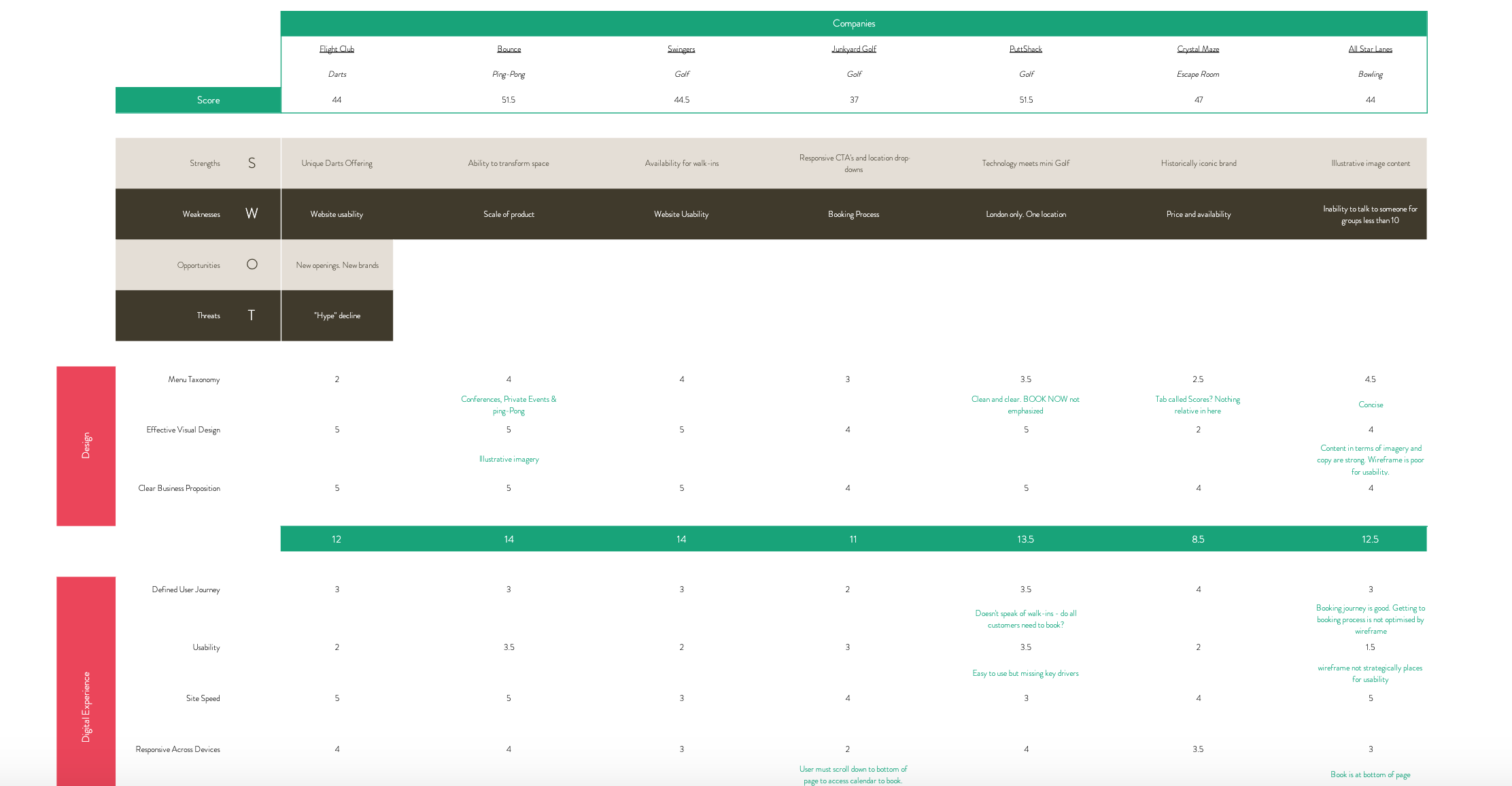Select the 'Concise' note
The image size is (1512, 786).
1371,405
